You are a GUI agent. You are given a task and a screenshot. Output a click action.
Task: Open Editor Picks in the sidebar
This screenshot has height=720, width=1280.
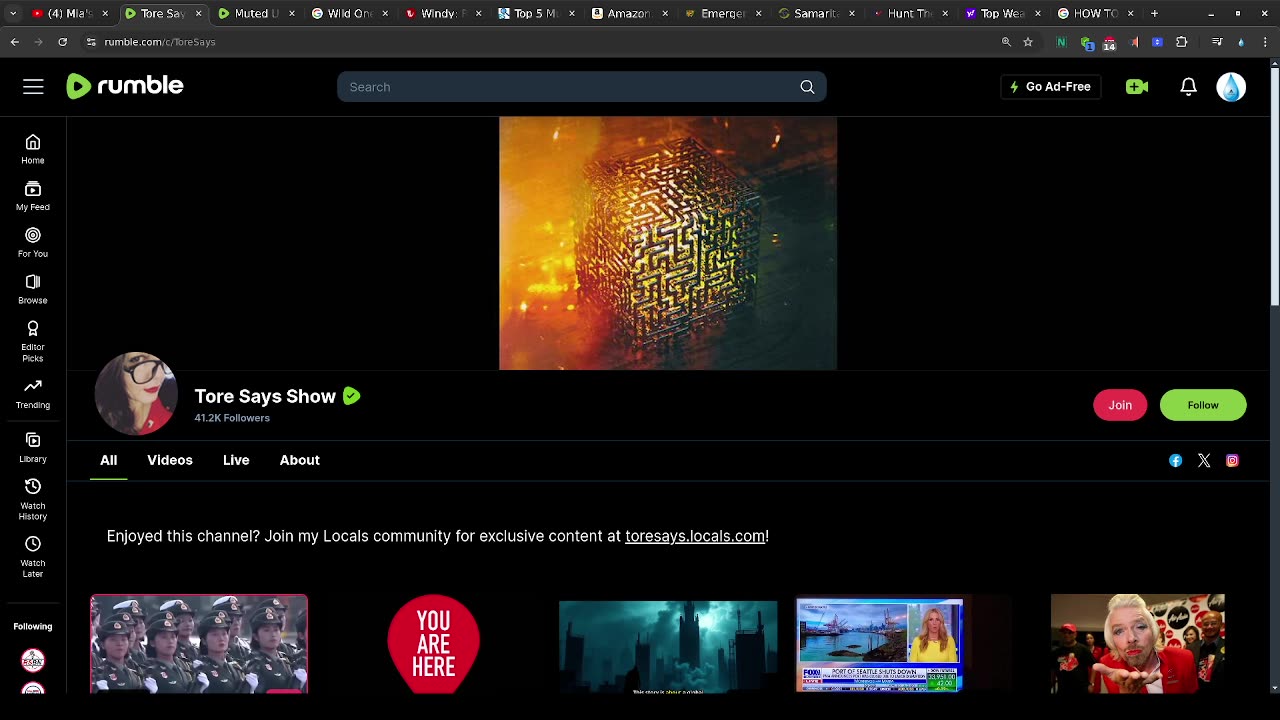pyautogui.click(x=33, y=341)
